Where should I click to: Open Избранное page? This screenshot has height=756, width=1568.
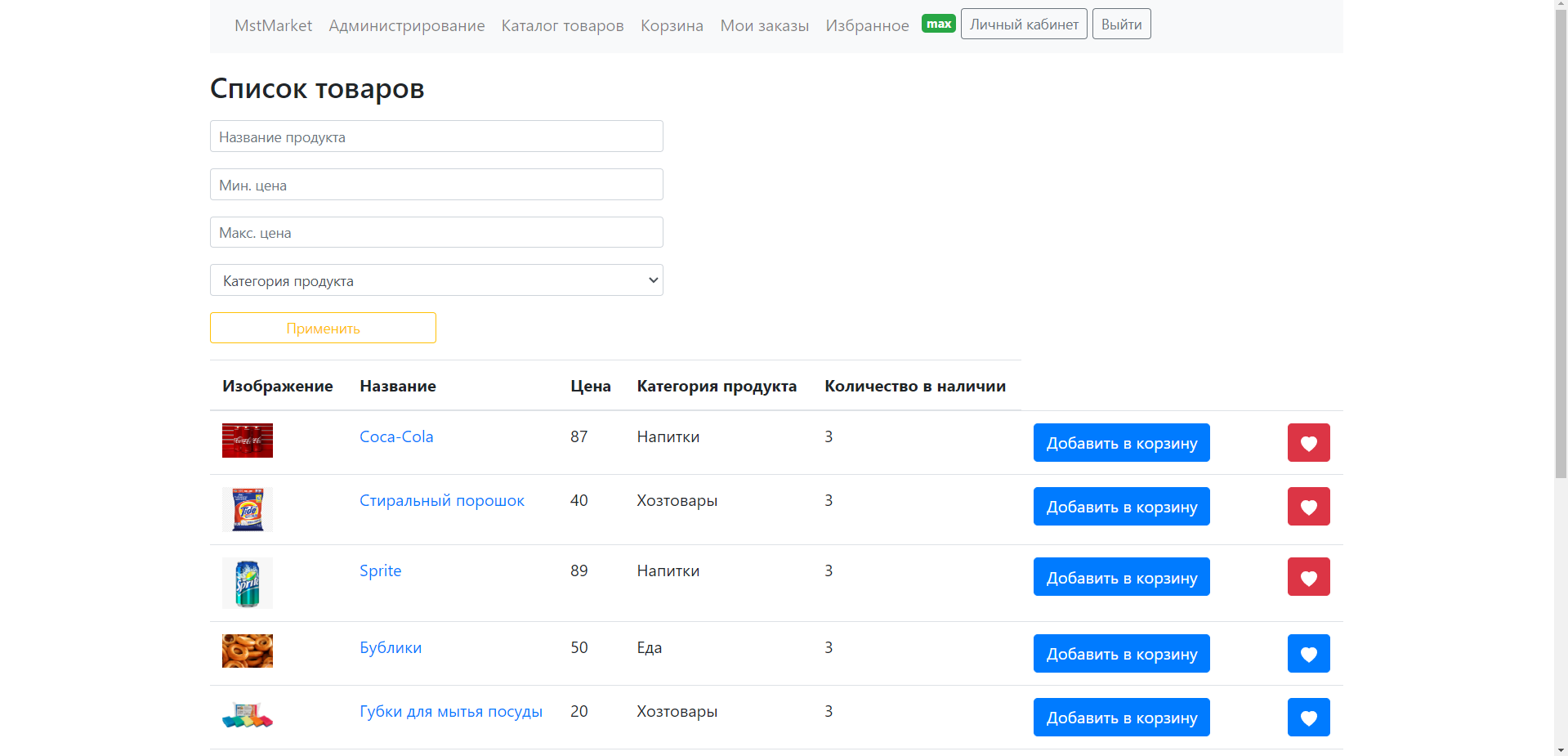(867, 25)
